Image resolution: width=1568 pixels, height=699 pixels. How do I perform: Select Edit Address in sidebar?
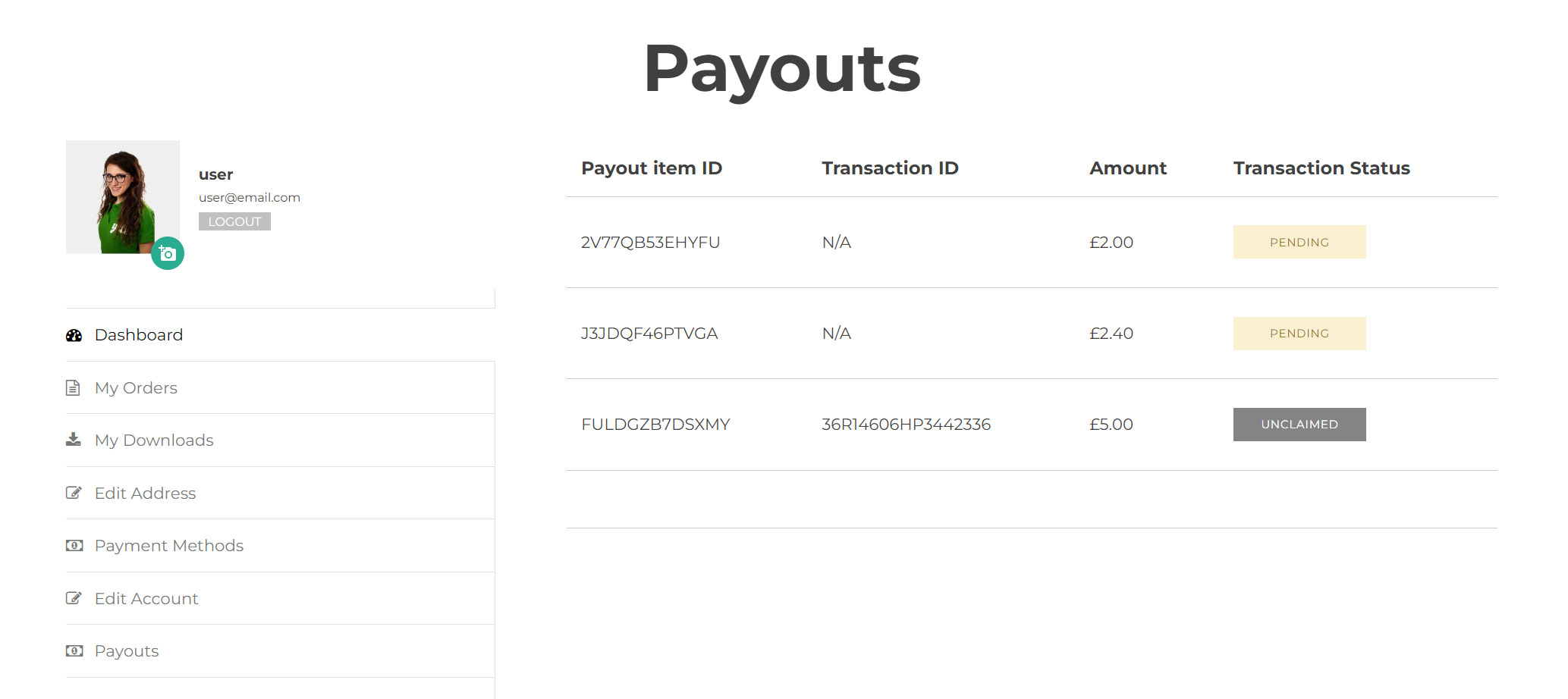pos(145,494)
